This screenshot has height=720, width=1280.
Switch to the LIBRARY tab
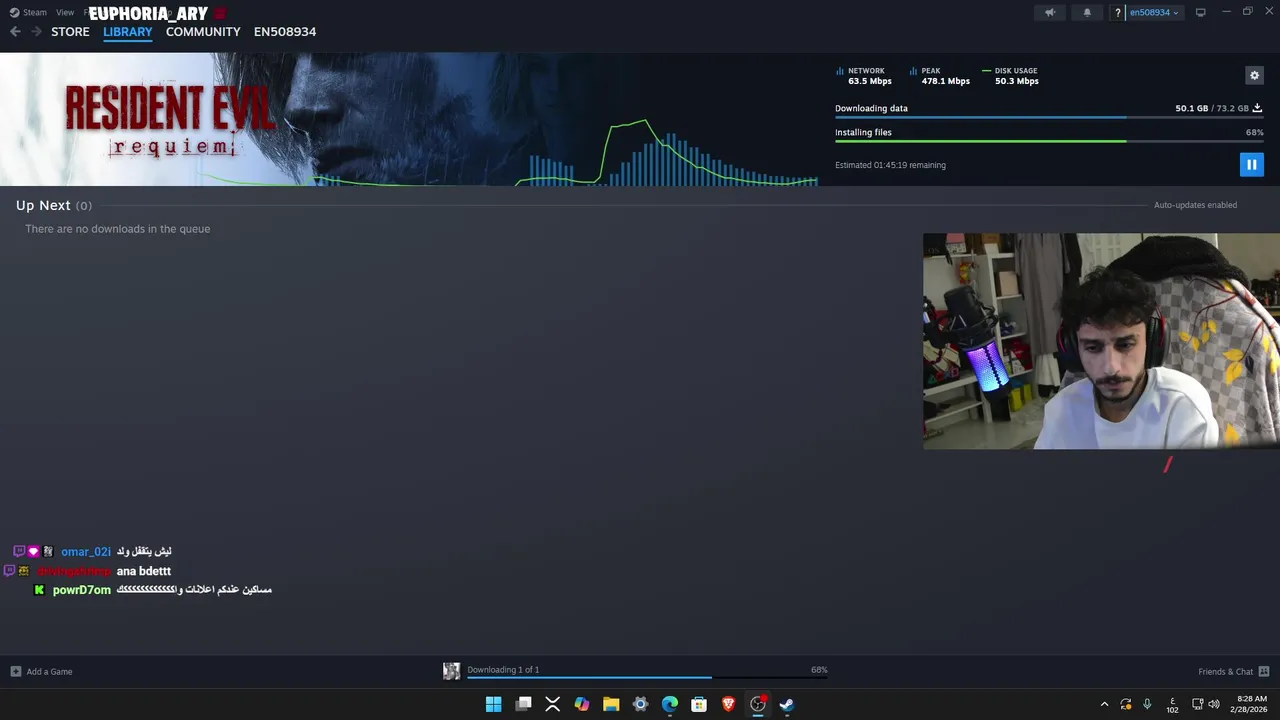point(128,32)
